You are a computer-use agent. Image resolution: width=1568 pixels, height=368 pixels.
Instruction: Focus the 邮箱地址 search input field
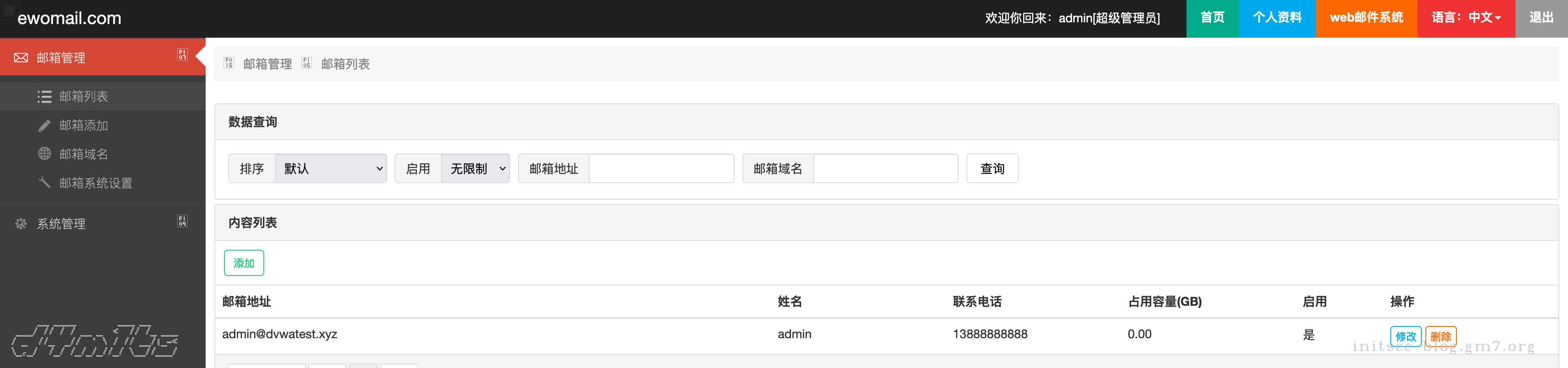click(661, 169)
